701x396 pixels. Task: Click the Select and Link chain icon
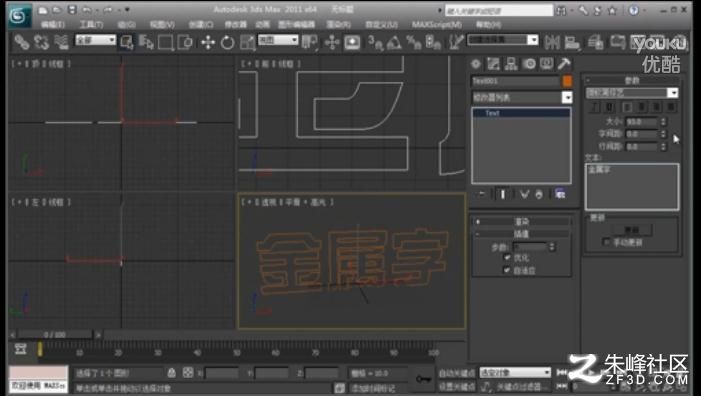tap(21, 42)
